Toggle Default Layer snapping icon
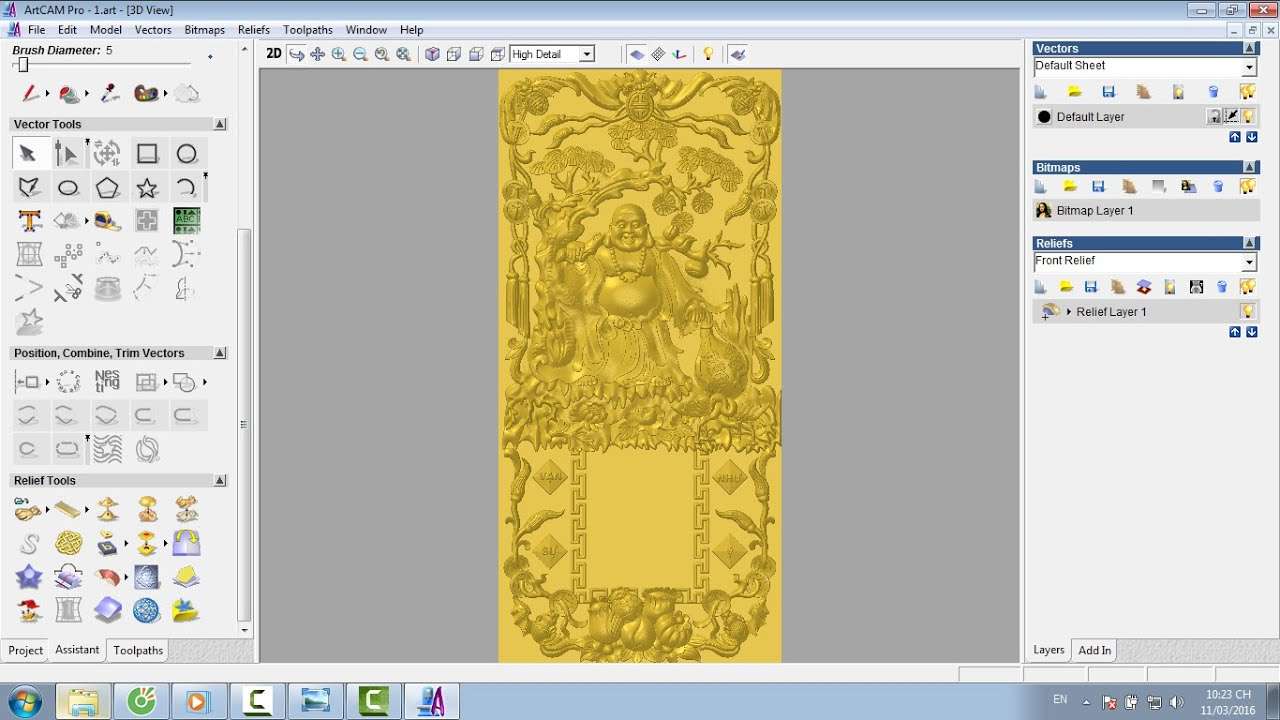The image size is (1280, 720). click(1232, 117)
